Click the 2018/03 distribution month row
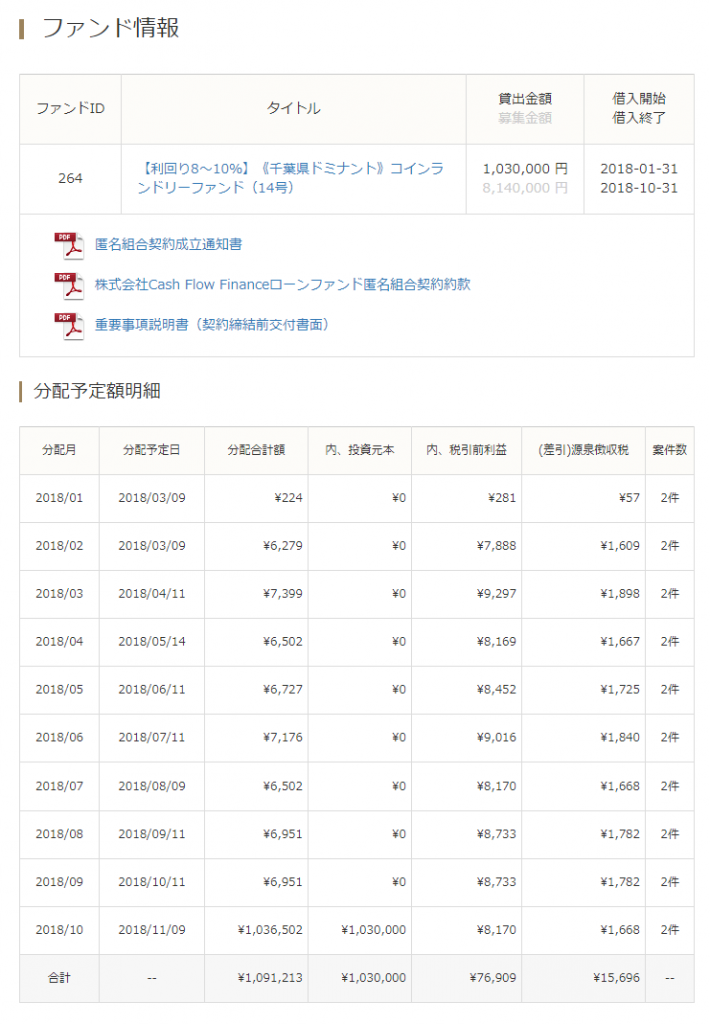The image size is (710, 1024). point(59,594)
